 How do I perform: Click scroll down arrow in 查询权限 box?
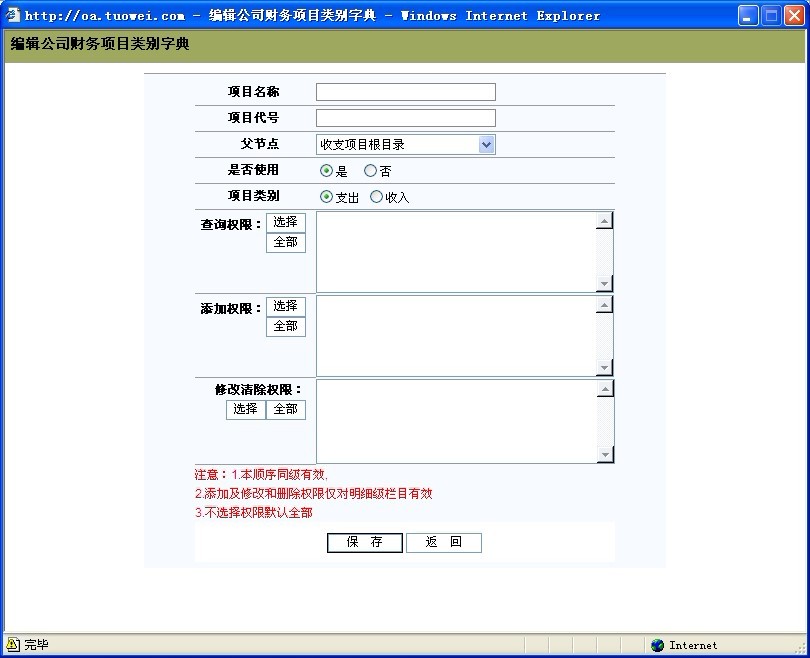coord(604,284)
